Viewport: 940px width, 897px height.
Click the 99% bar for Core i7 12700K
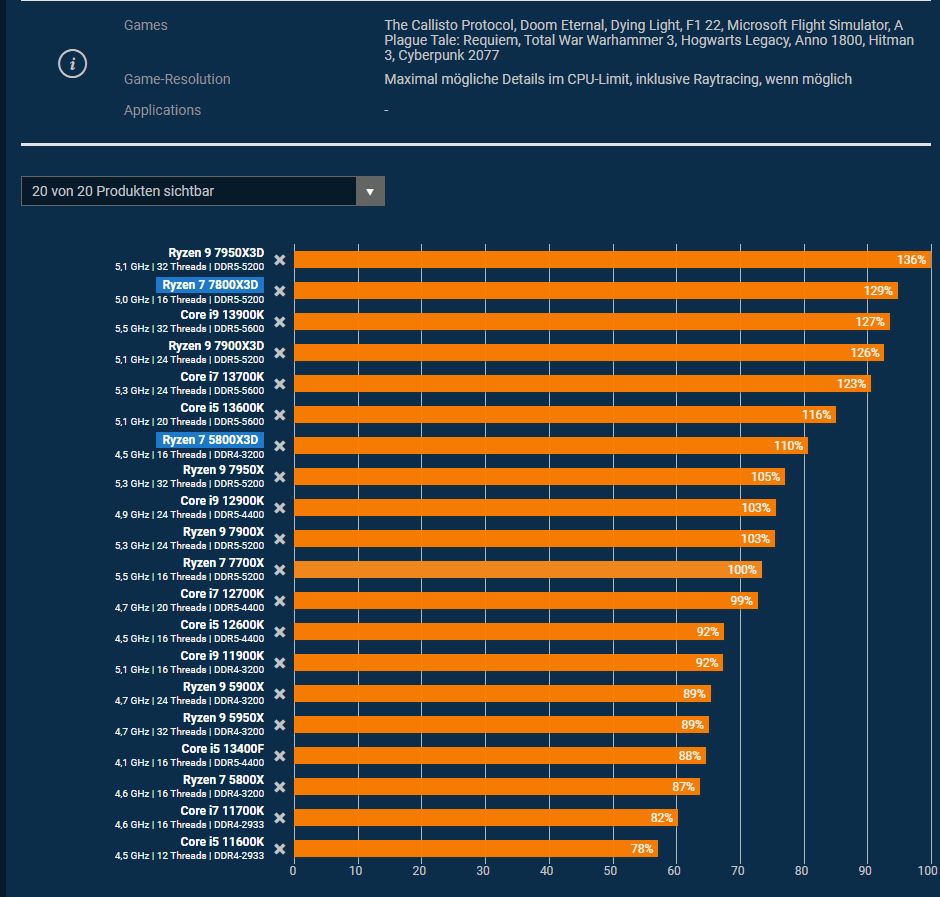(526, 601)
